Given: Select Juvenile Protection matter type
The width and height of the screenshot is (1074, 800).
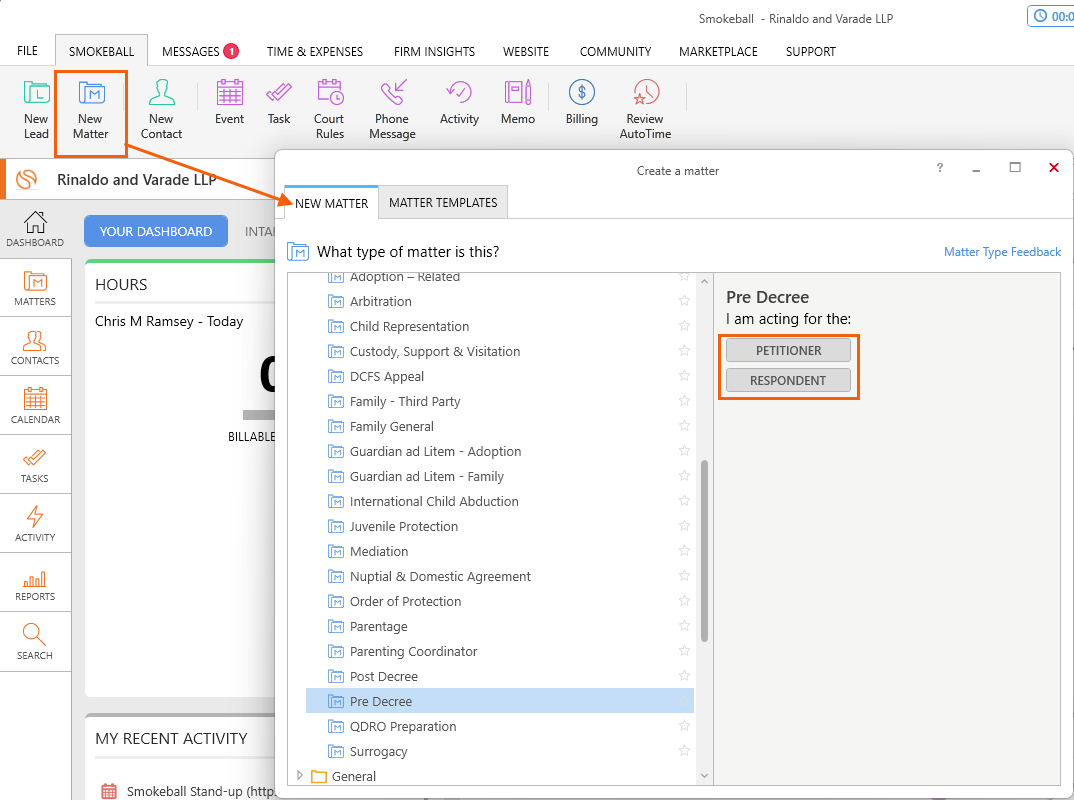Looking at the screenshot, I should (x=499, y=526).
